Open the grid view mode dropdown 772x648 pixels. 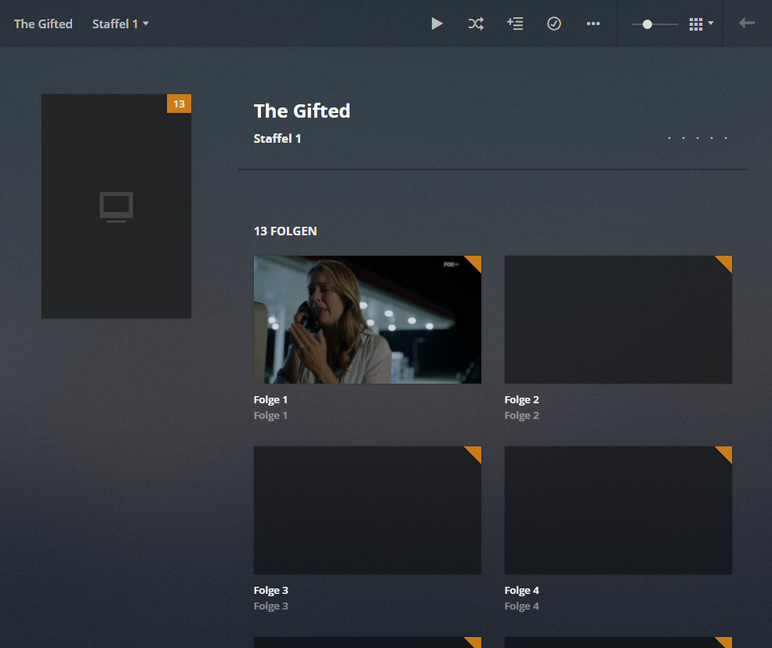(701, 24)
